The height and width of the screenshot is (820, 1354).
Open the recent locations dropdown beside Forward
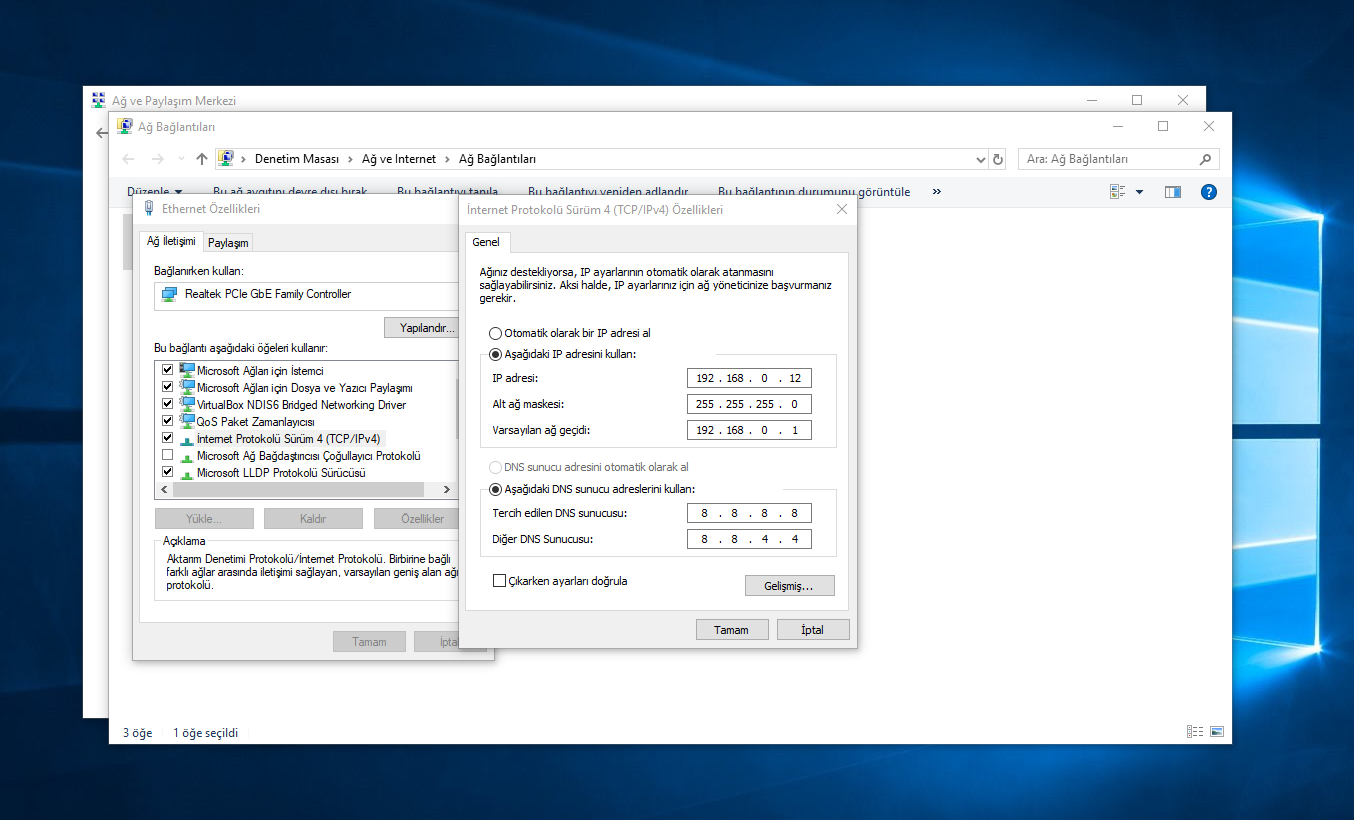pyautogui.click(x=181, y=159)
